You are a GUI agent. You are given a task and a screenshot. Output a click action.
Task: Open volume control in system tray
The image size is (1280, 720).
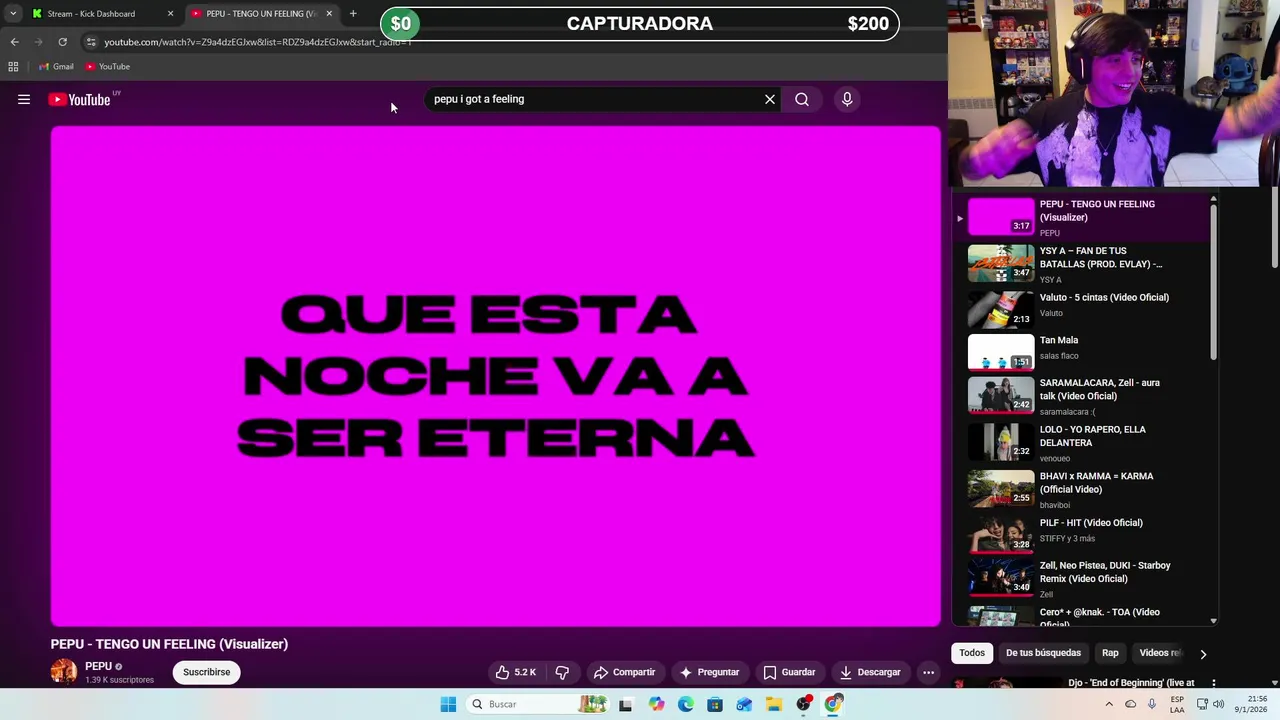click(x=1218, y=704)
